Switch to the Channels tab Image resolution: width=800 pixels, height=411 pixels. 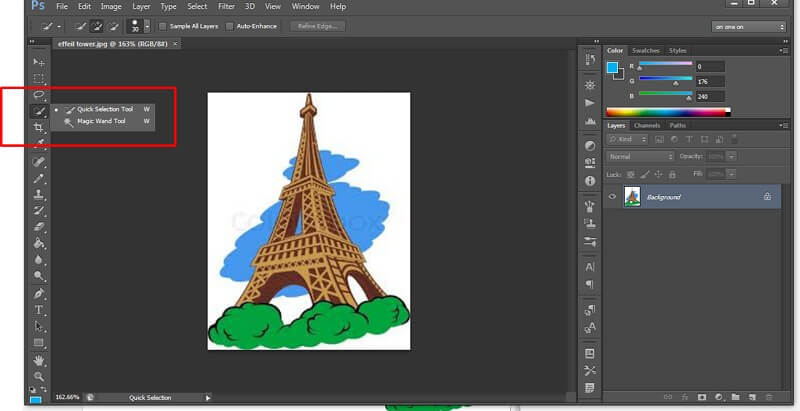[x=647, y=125]
